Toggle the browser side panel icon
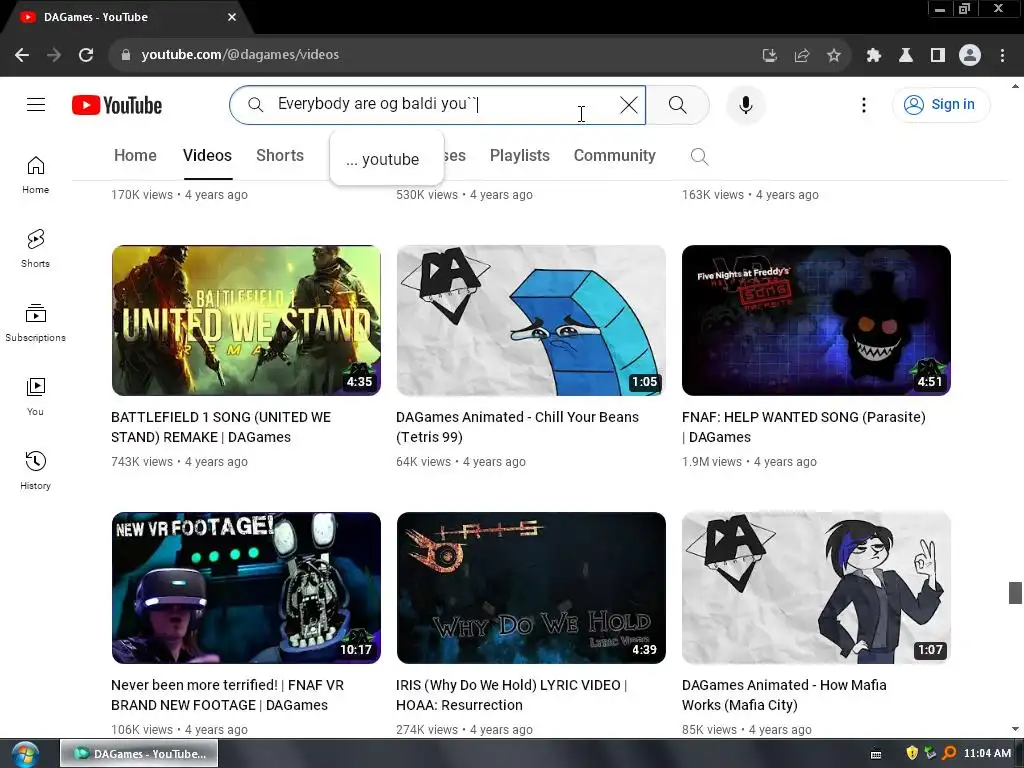This screenshot has width=1024, height=768. coord(938,56)
